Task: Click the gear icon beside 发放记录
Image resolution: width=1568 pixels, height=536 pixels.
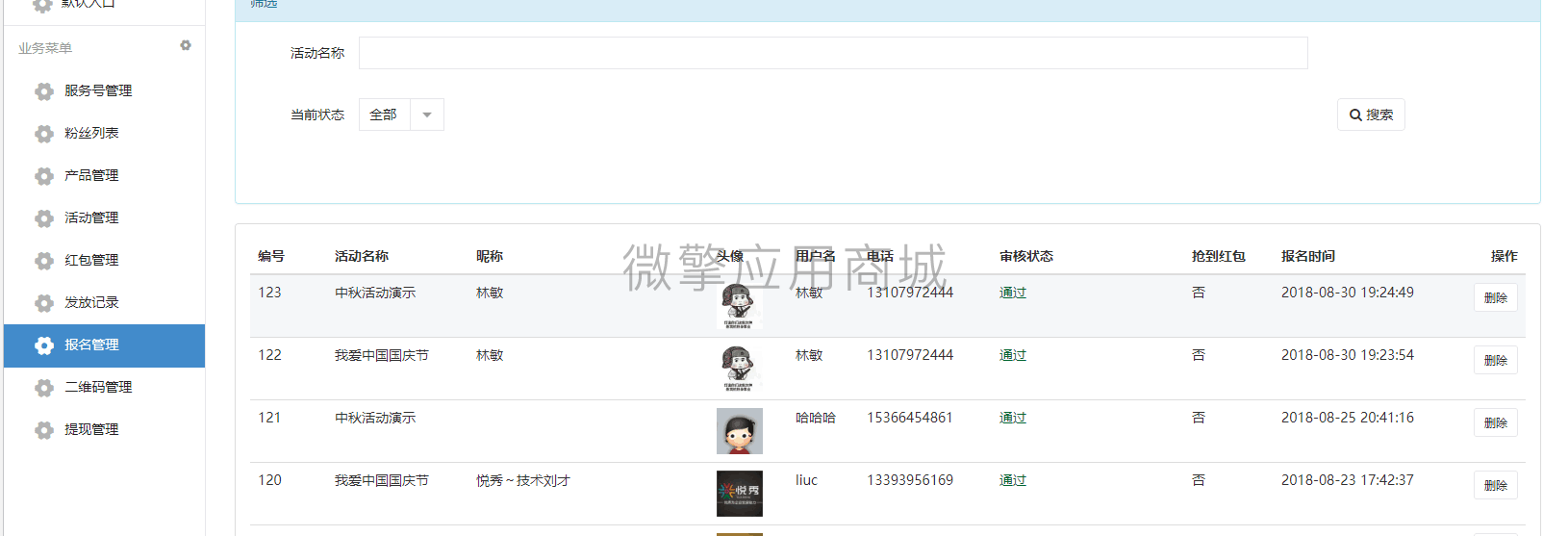Action: (43, 303)
